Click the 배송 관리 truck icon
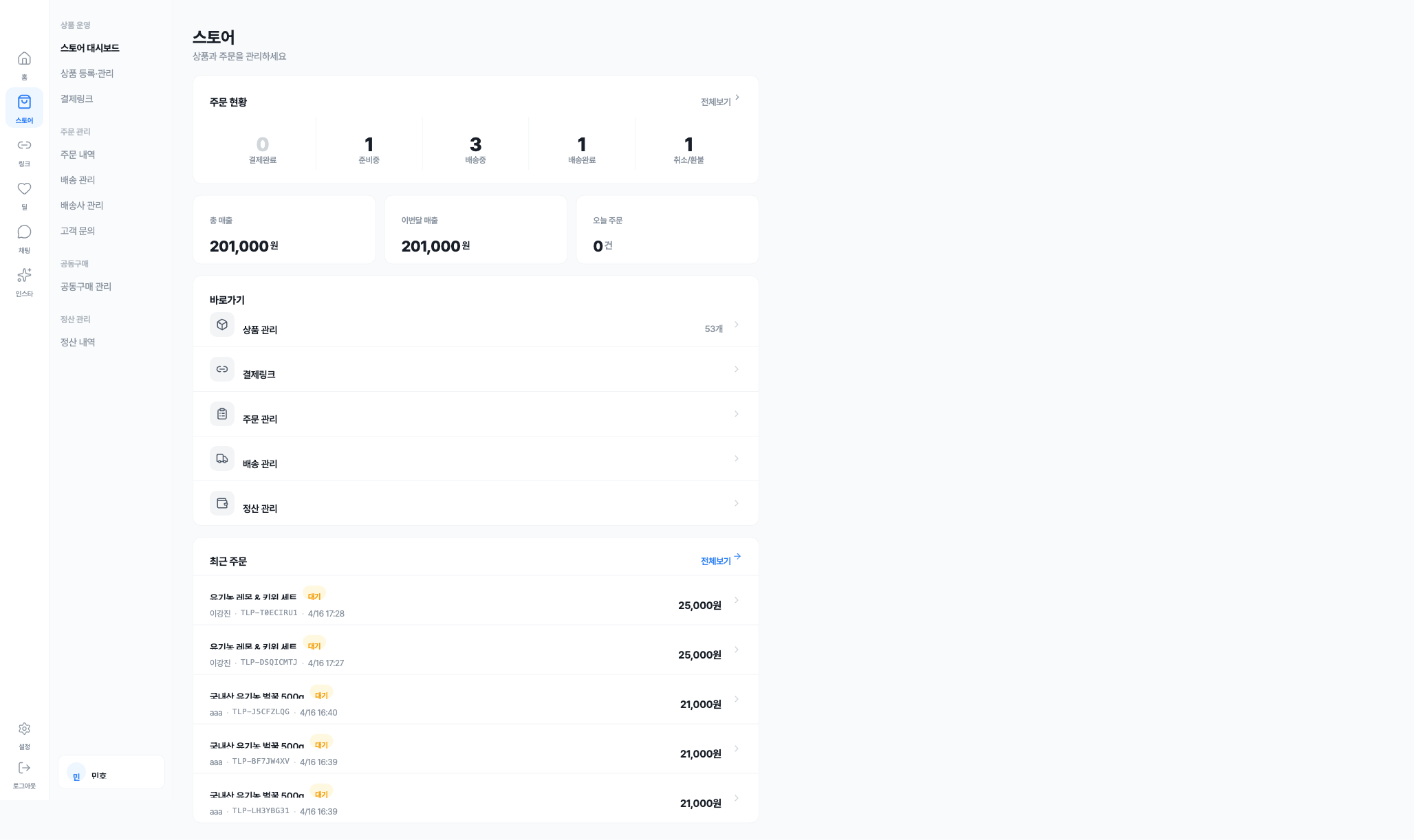Viewport: 1414px width, 840px height. pos(222,458)
